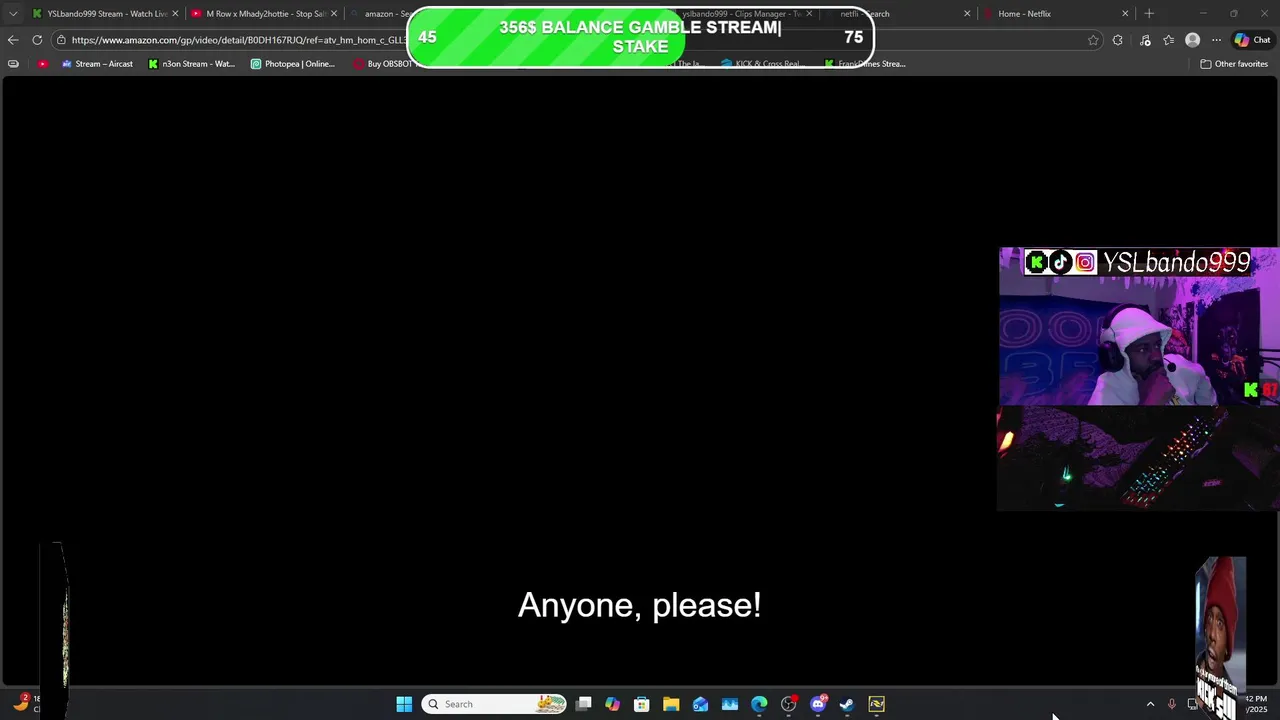Open n3on Stream bookmark
Viewport: 1280px width, 720px height.
(x=192, y=64)
